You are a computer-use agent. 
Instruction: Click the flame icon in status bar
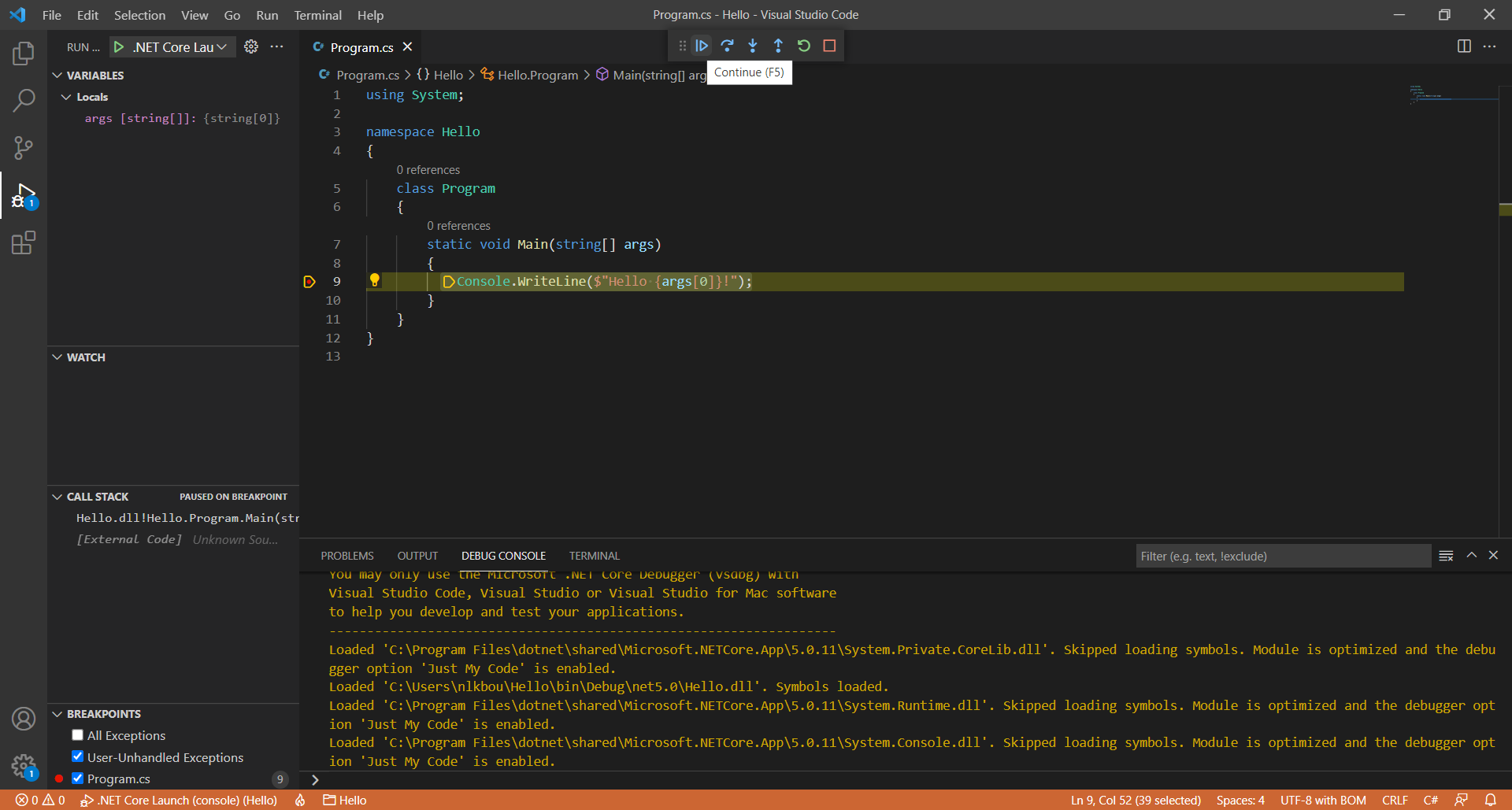point(300,800)
